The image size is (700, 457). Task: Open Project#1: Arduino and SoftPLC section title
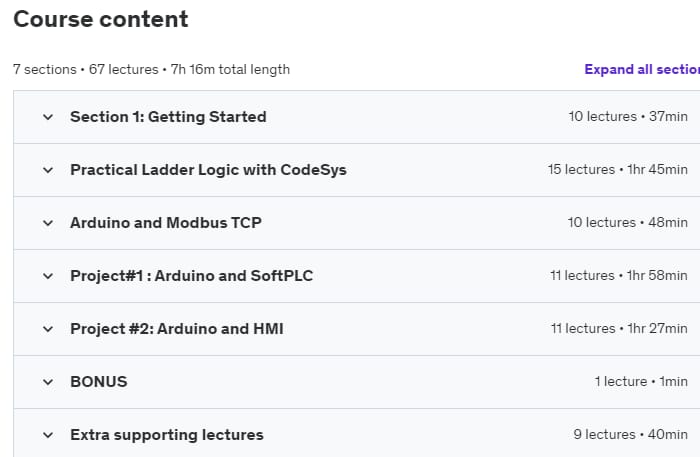(191, 276)
